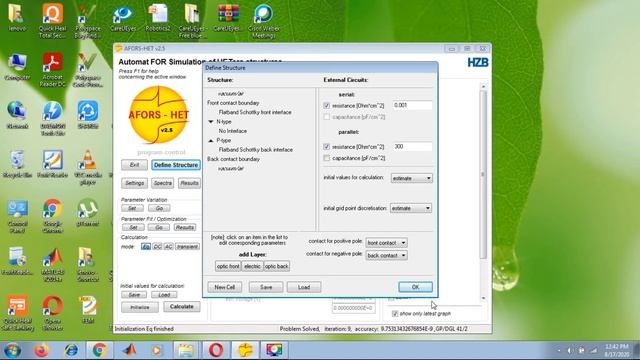The height and width of the screenshot is (360, 640).
Task: Add an optic back layer
Action: (276, 266)
